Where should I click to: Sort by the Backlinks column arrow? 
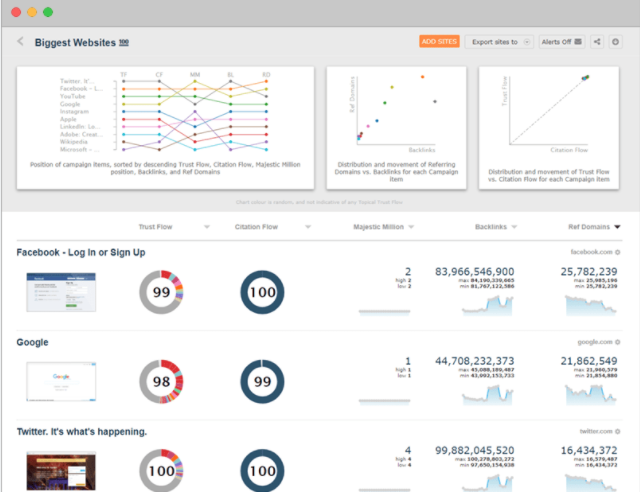[x=514, y=227]
